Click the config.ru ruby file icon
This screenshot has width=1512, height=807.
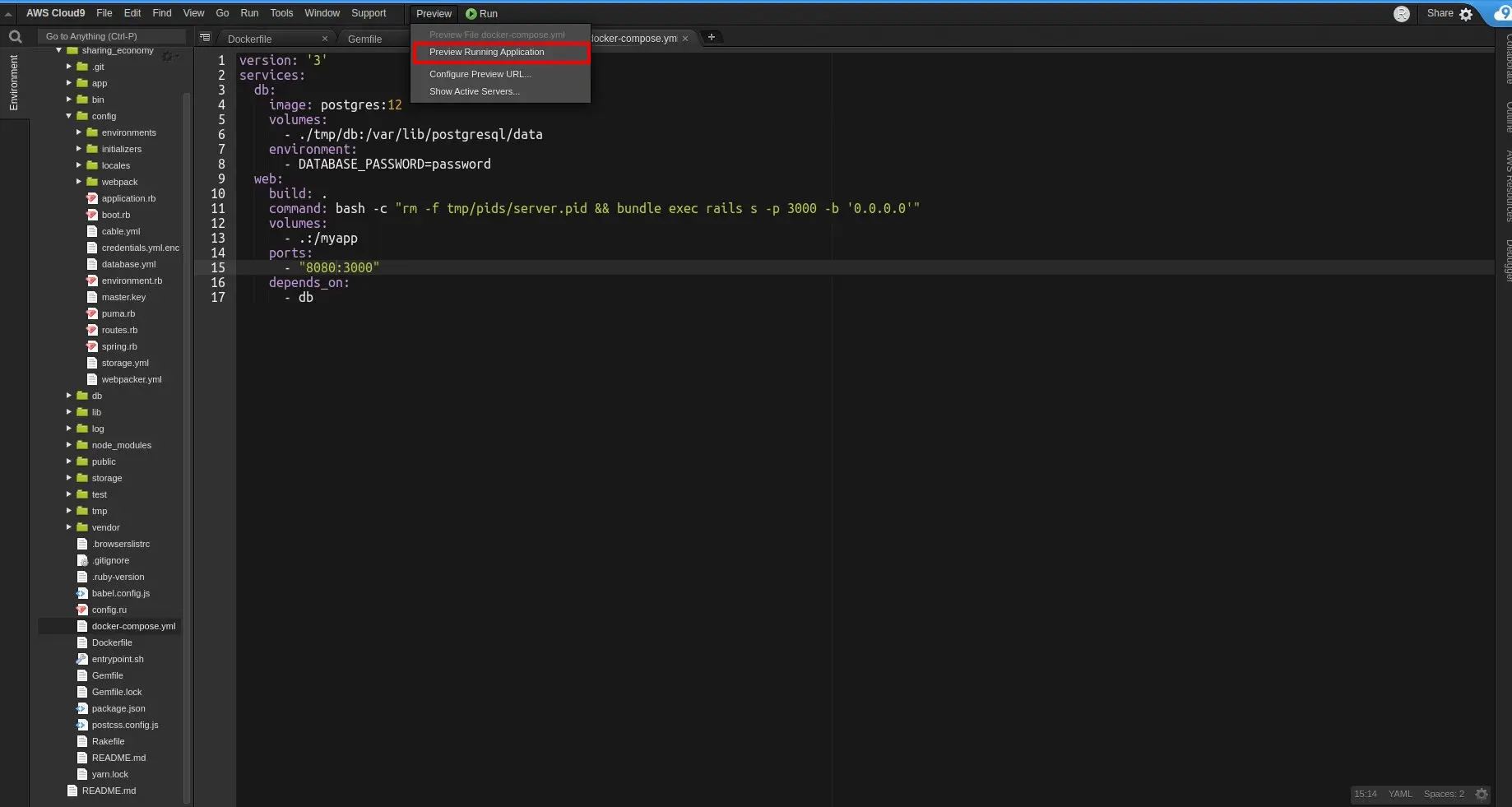pos(82,610)
